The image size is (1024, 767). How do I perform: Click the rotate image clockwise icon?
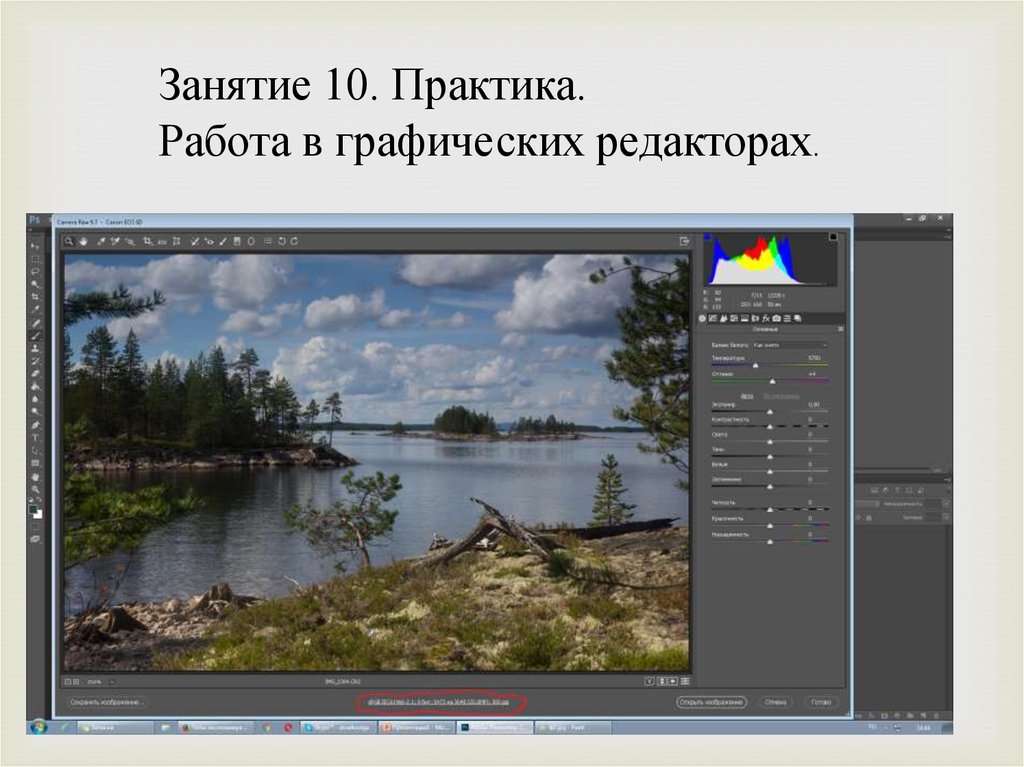pos(295,241)
